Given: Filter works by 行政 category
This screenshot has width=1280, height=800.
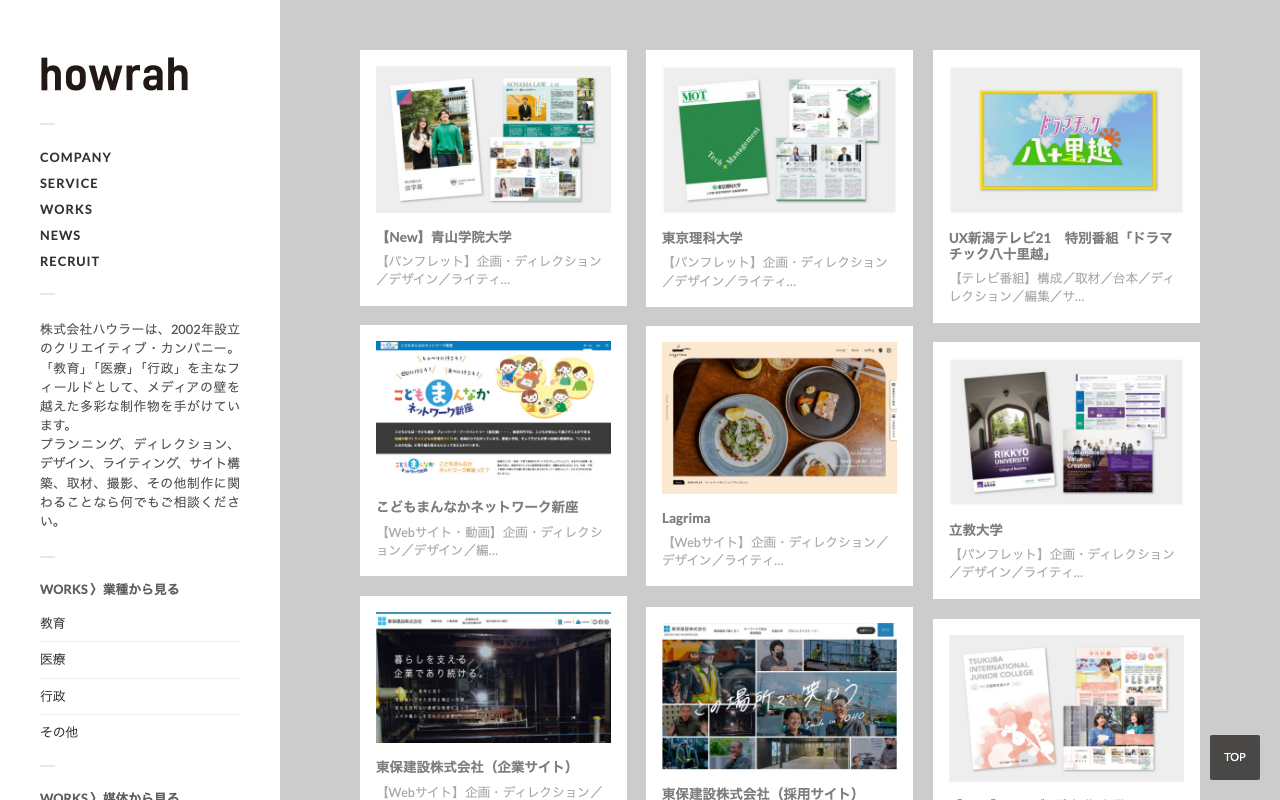Looking at the screenshot, I should [x=53, y=696].
